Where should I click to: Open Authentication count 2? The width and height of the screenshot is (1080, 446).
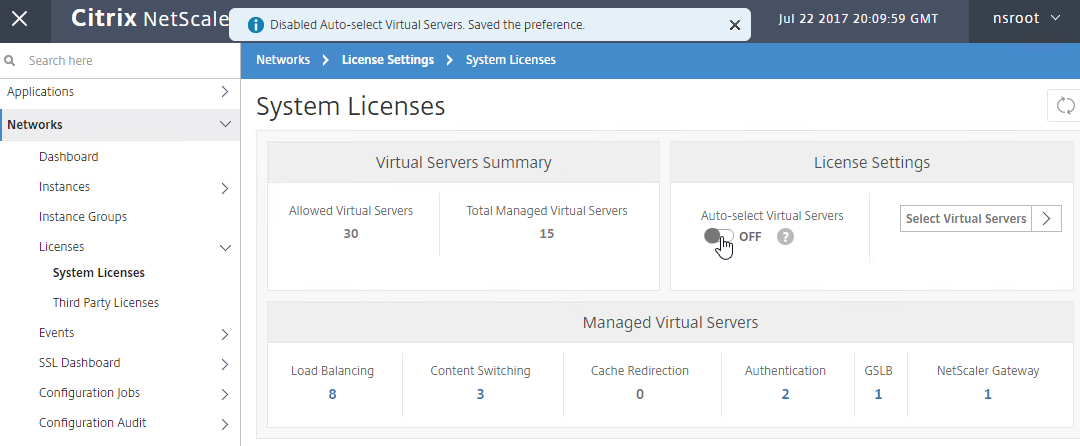785,394
